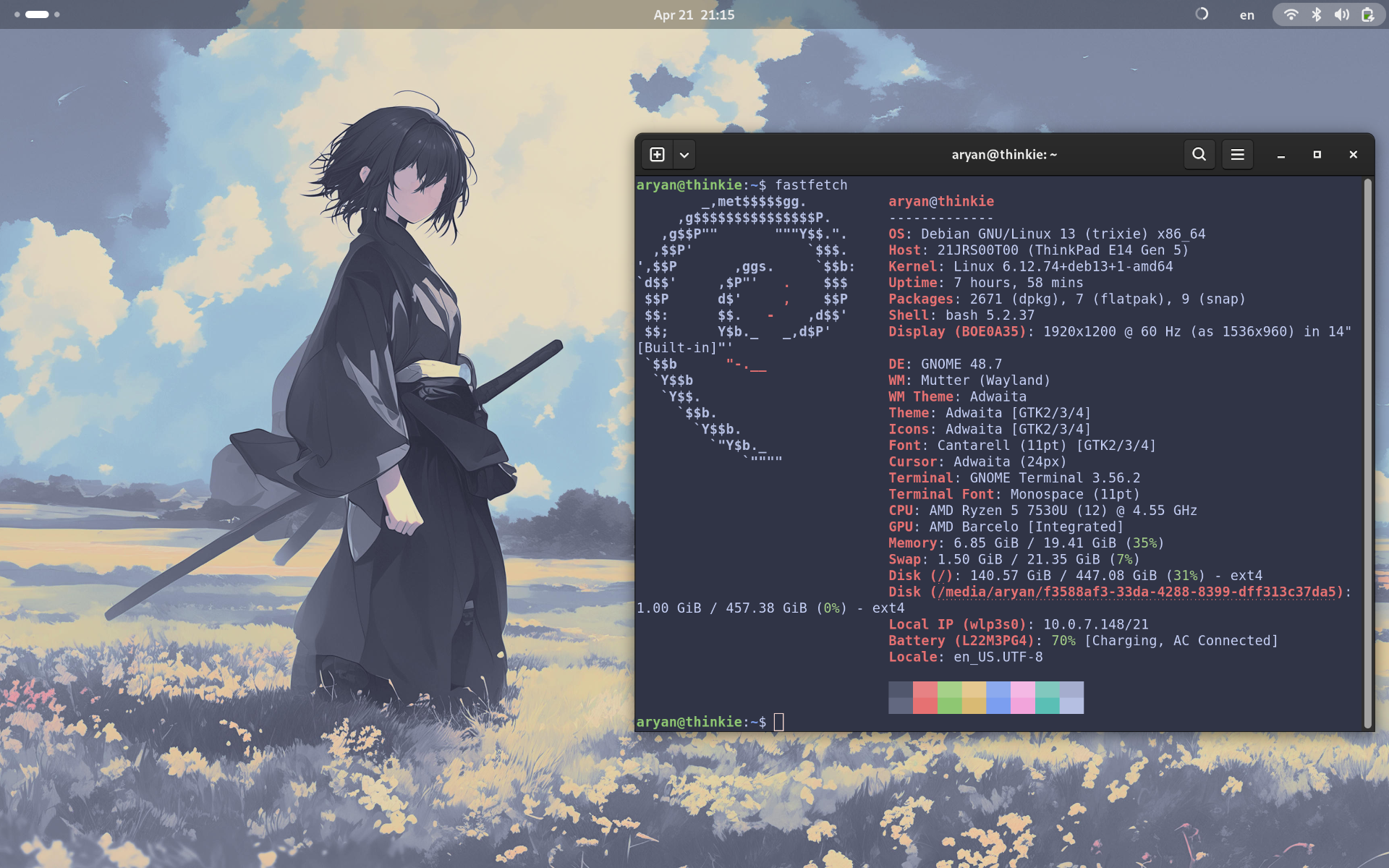This screenshot has height=868, width=1389.
Task: Click the terminal vertical scrollbar
Action: pyautogui.click(x=1367, y=453)
